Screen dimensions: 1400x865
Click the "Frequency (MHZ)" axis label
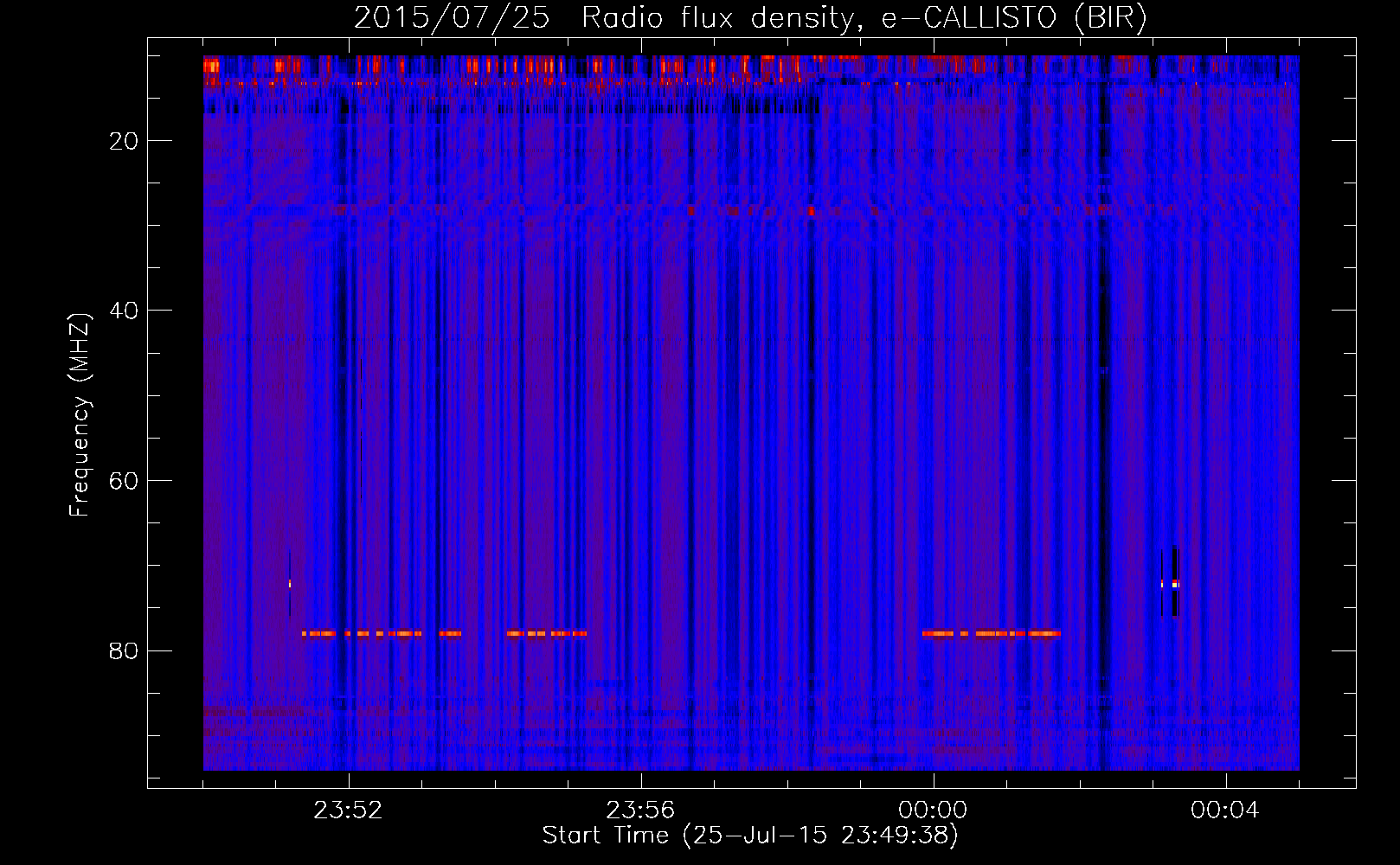pos(80,415)
